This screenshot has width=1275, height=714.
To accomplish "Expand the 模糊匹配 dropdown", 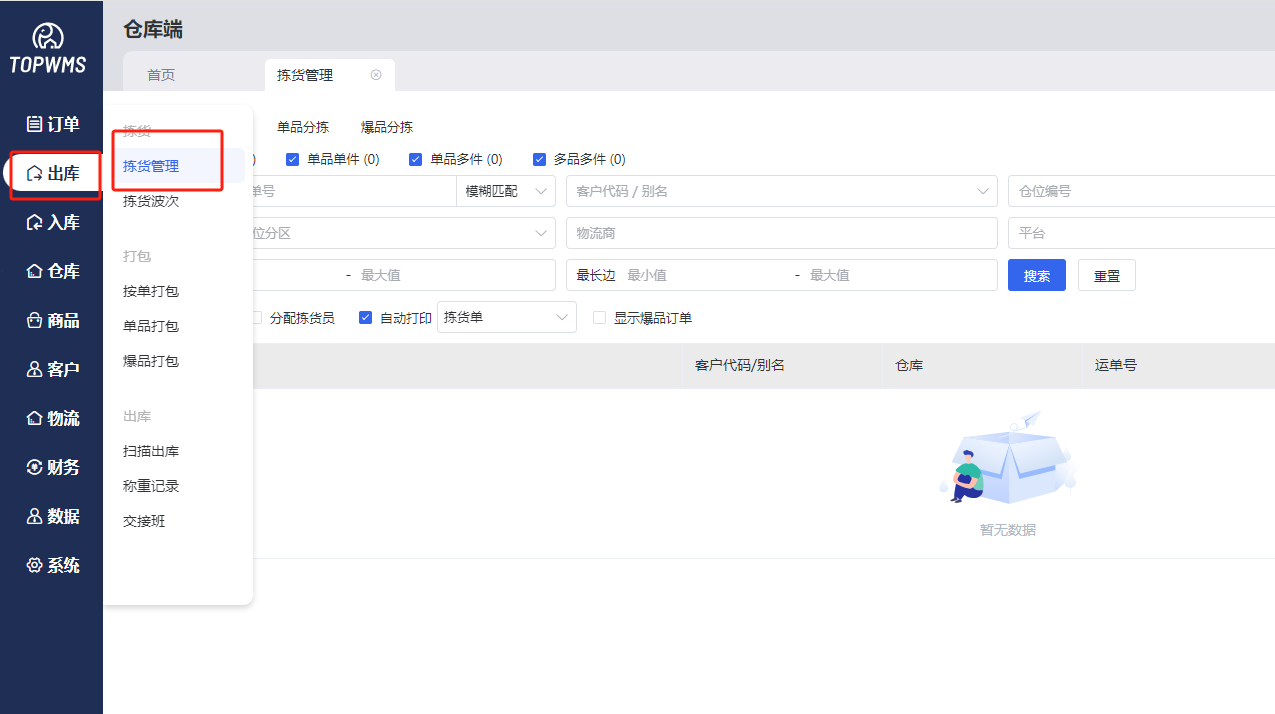I will pos(505,191).
